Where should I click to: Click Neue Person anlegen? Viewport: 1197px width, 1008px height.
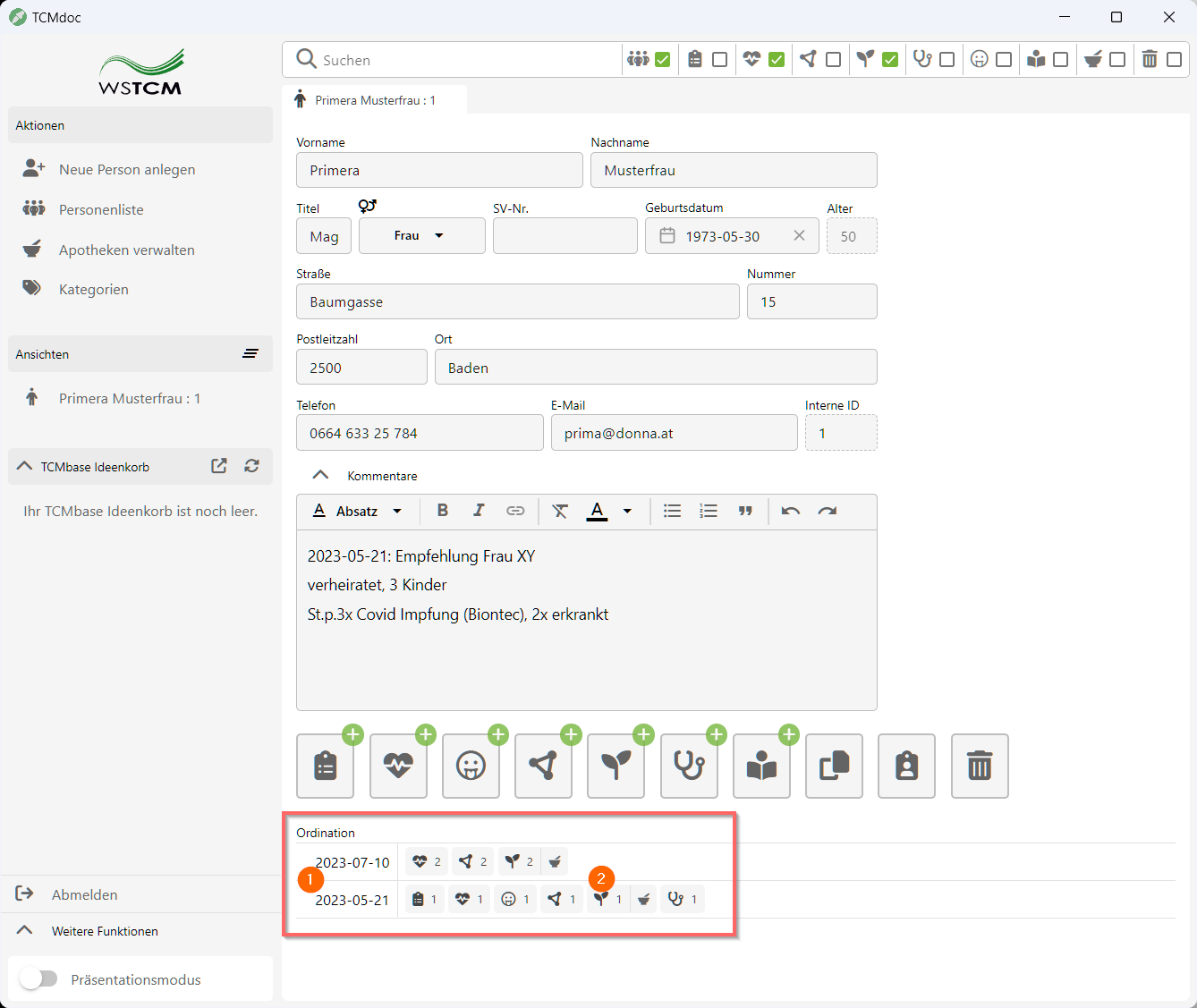[126, 169]
